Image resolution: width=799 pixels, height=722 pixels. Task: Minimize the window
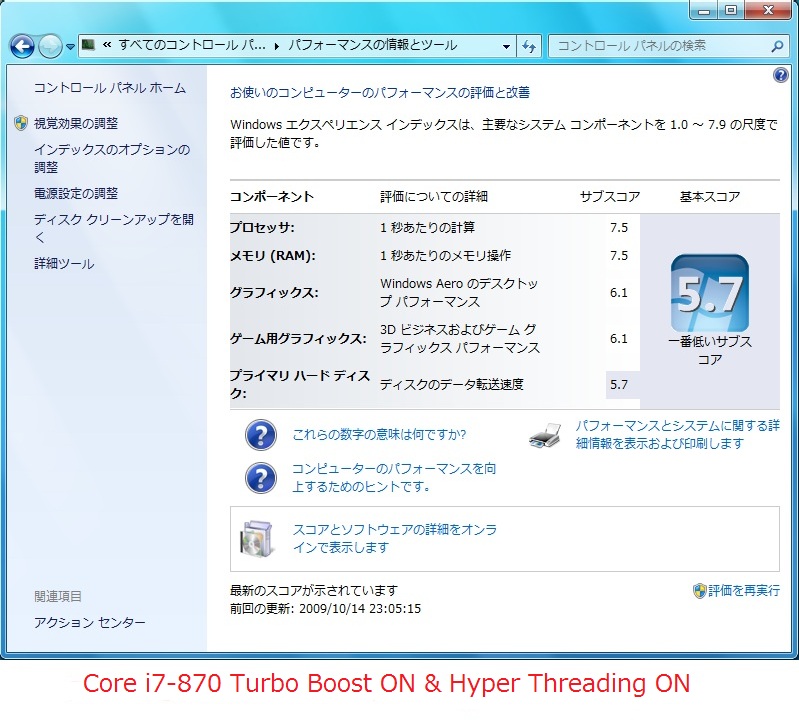click(704, 11)
